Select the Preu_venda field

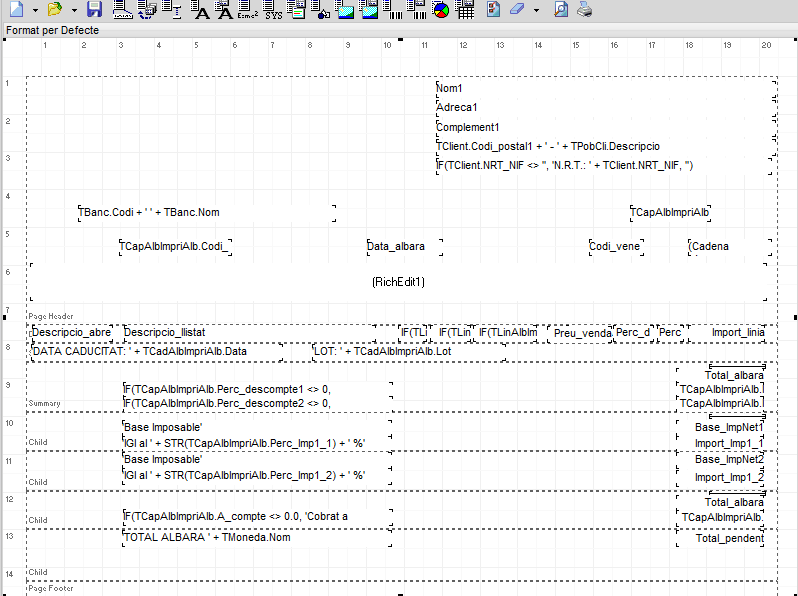[x=580, y=333]
